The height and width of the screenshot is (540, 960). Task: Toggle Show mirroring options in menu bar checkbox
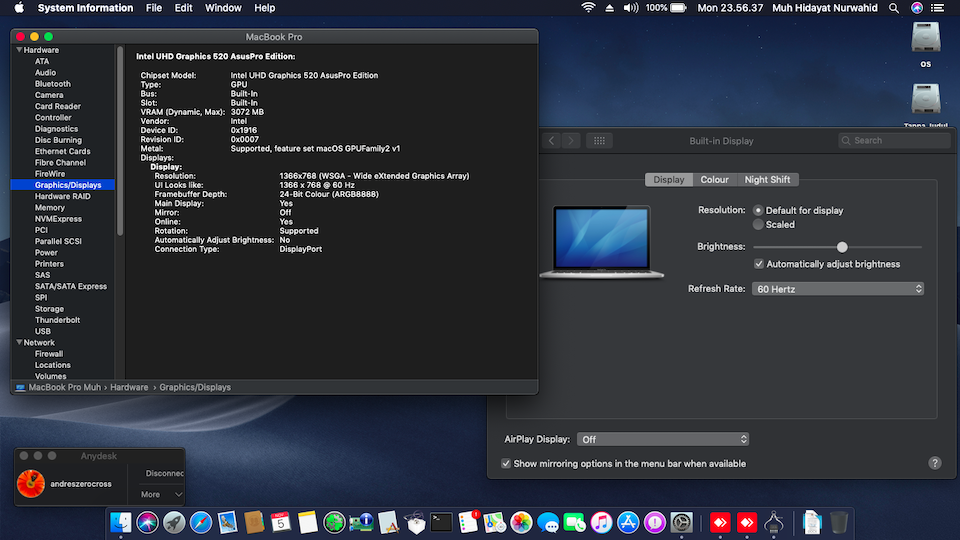pyautogui.click(x=506, y=464)
